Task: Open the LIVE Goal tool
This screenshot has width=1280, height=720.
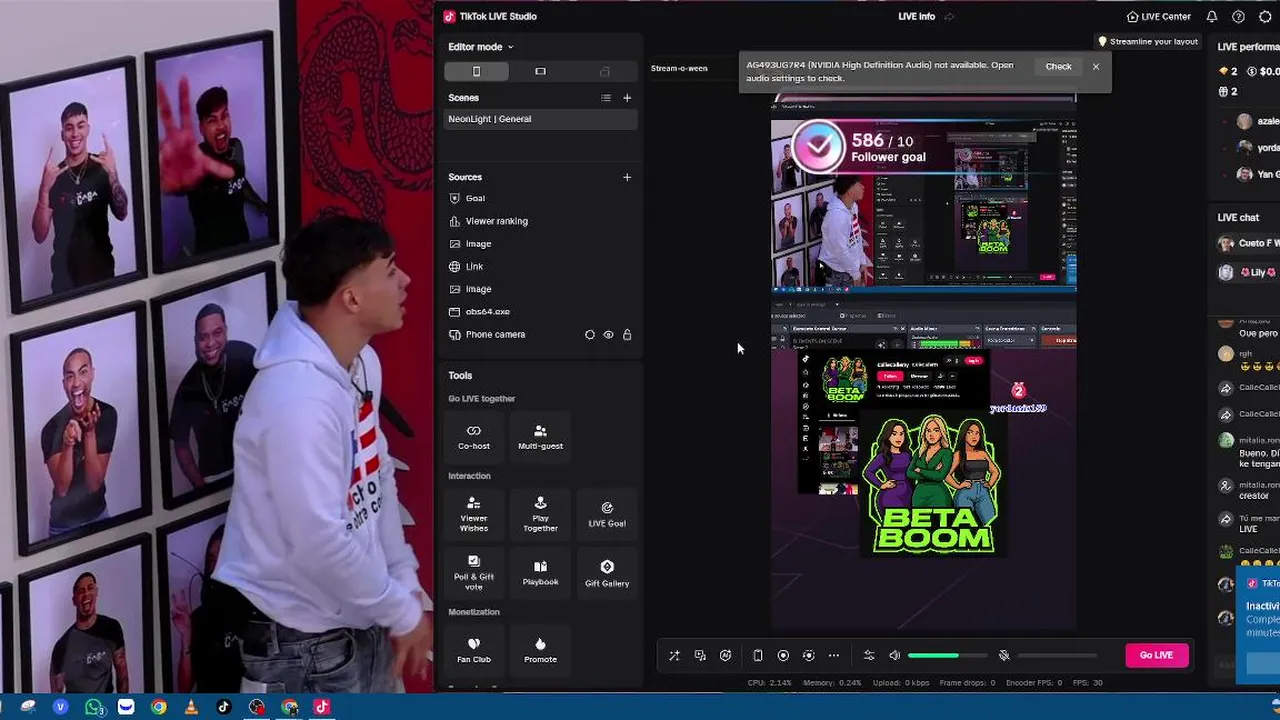Action: coord(607,514)
